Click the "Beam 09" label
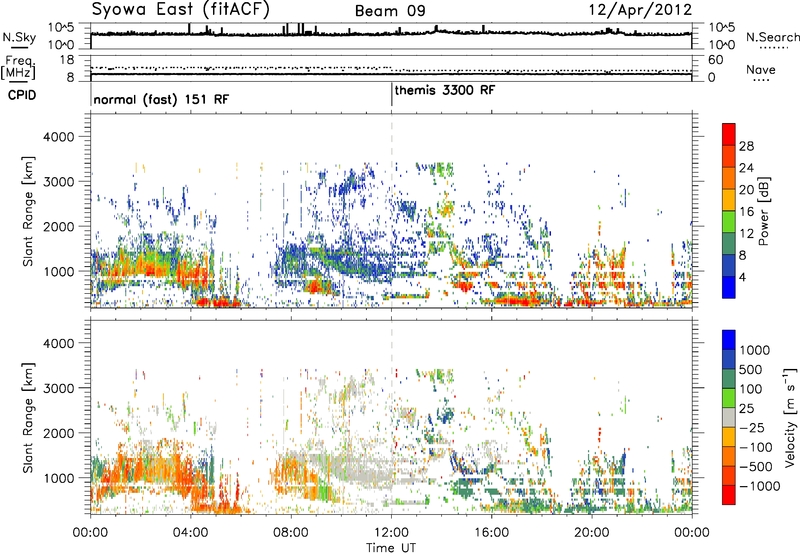This screenshot has width=800, height=554. [x=390, y=11]
